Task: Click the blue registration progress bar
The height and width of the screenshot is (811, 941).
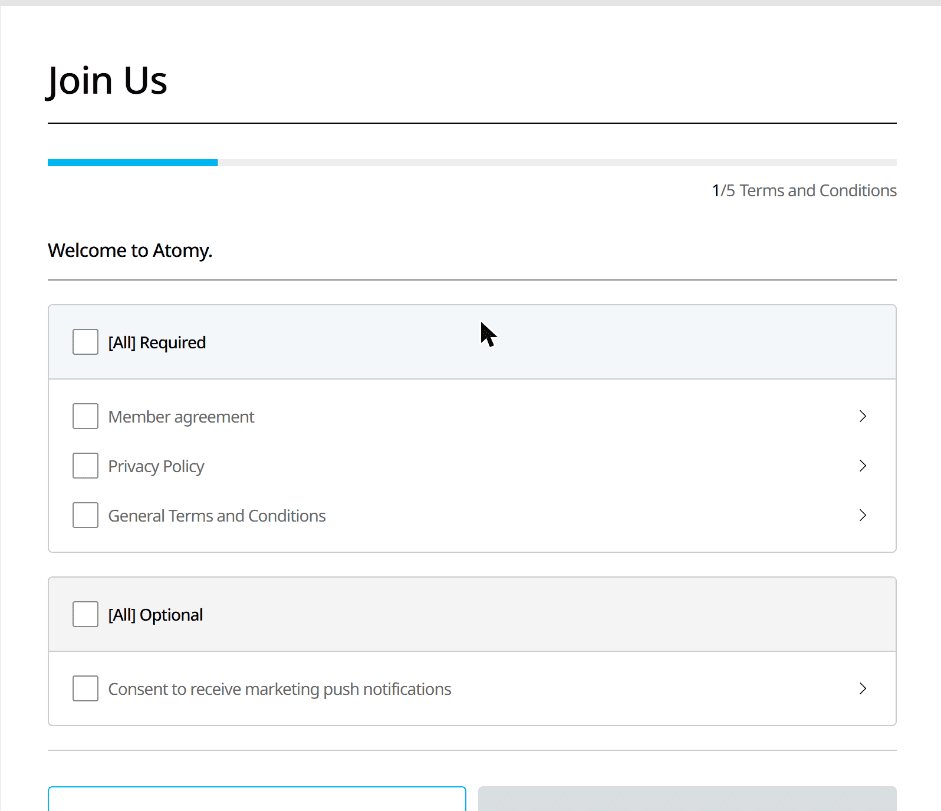Action: (x=133, y=162)
